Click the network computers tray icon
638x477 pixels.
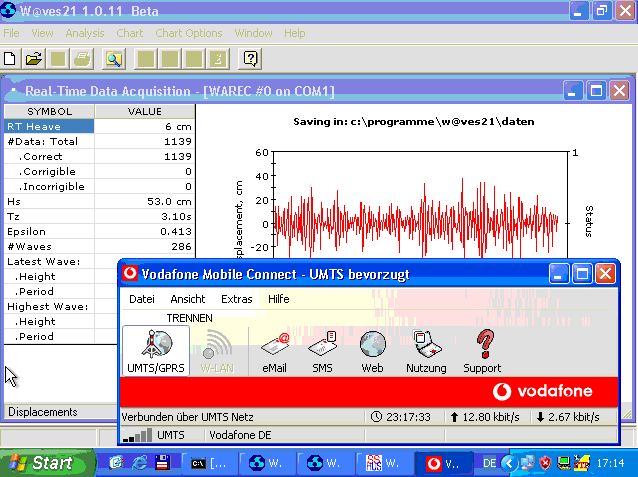coord(527,463)
